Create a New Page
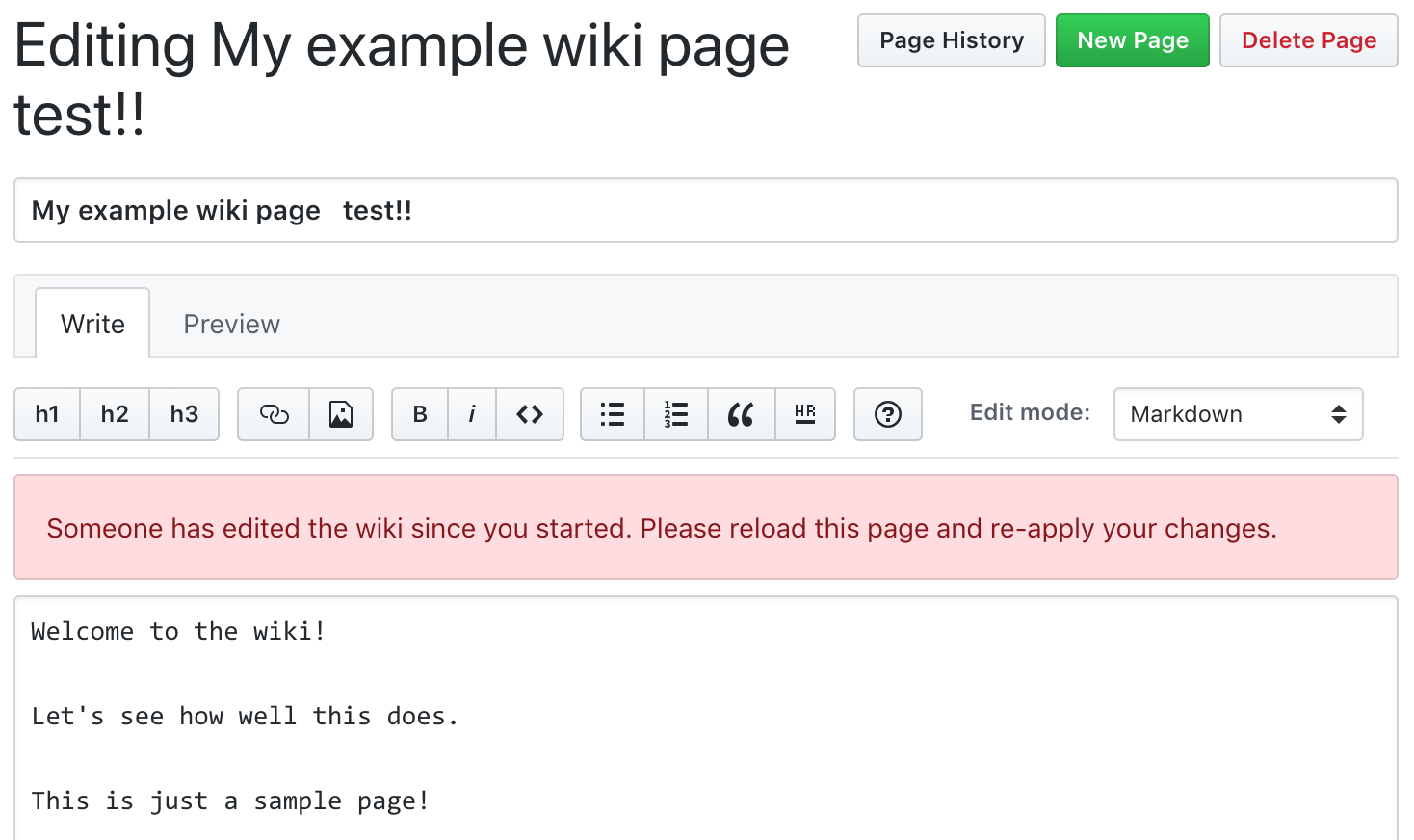This screenshot has height=840, width=1414. 1132,40
